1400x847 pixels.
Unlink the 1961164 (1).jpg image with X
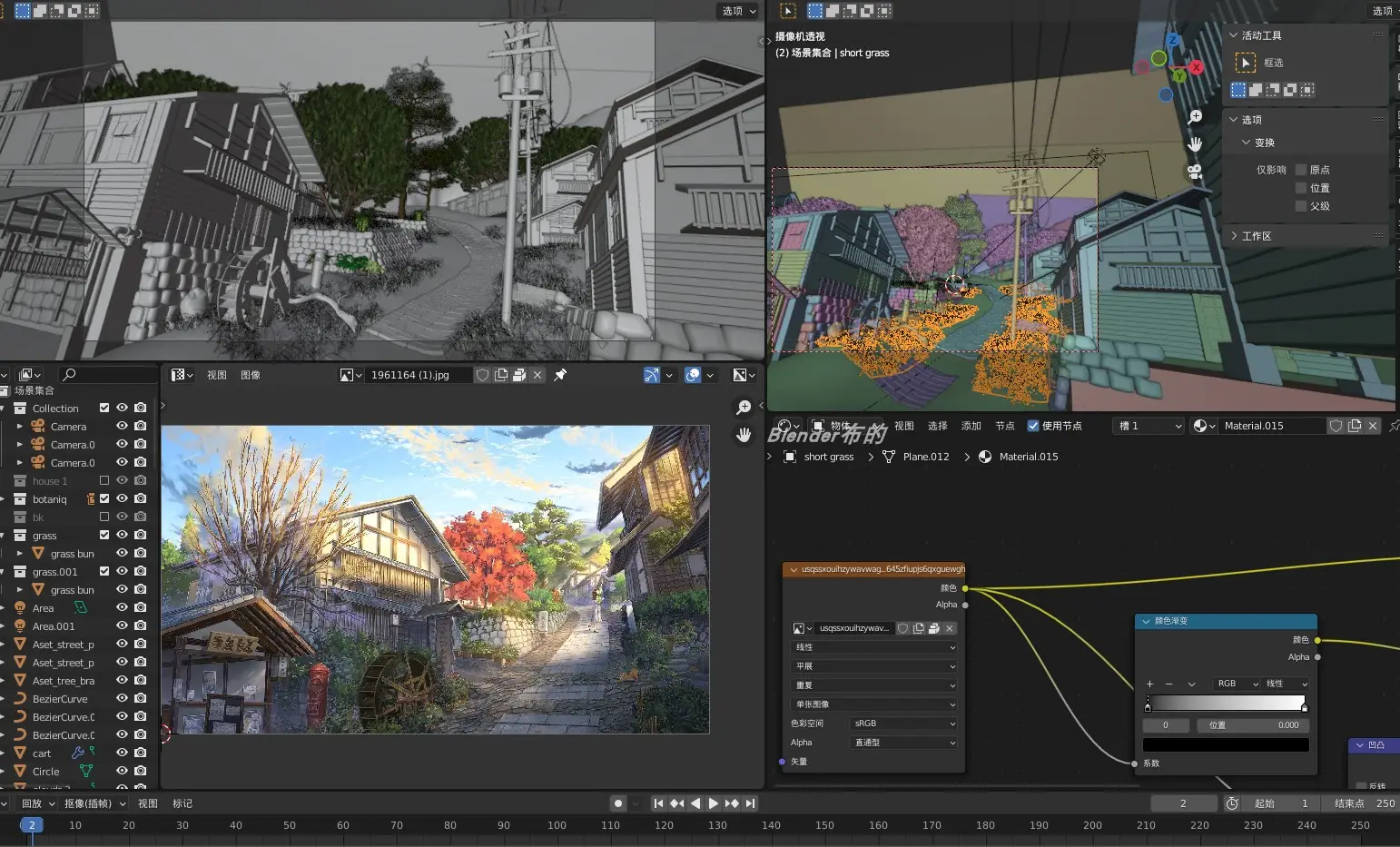pyautogui.click(x=537, y=375)
